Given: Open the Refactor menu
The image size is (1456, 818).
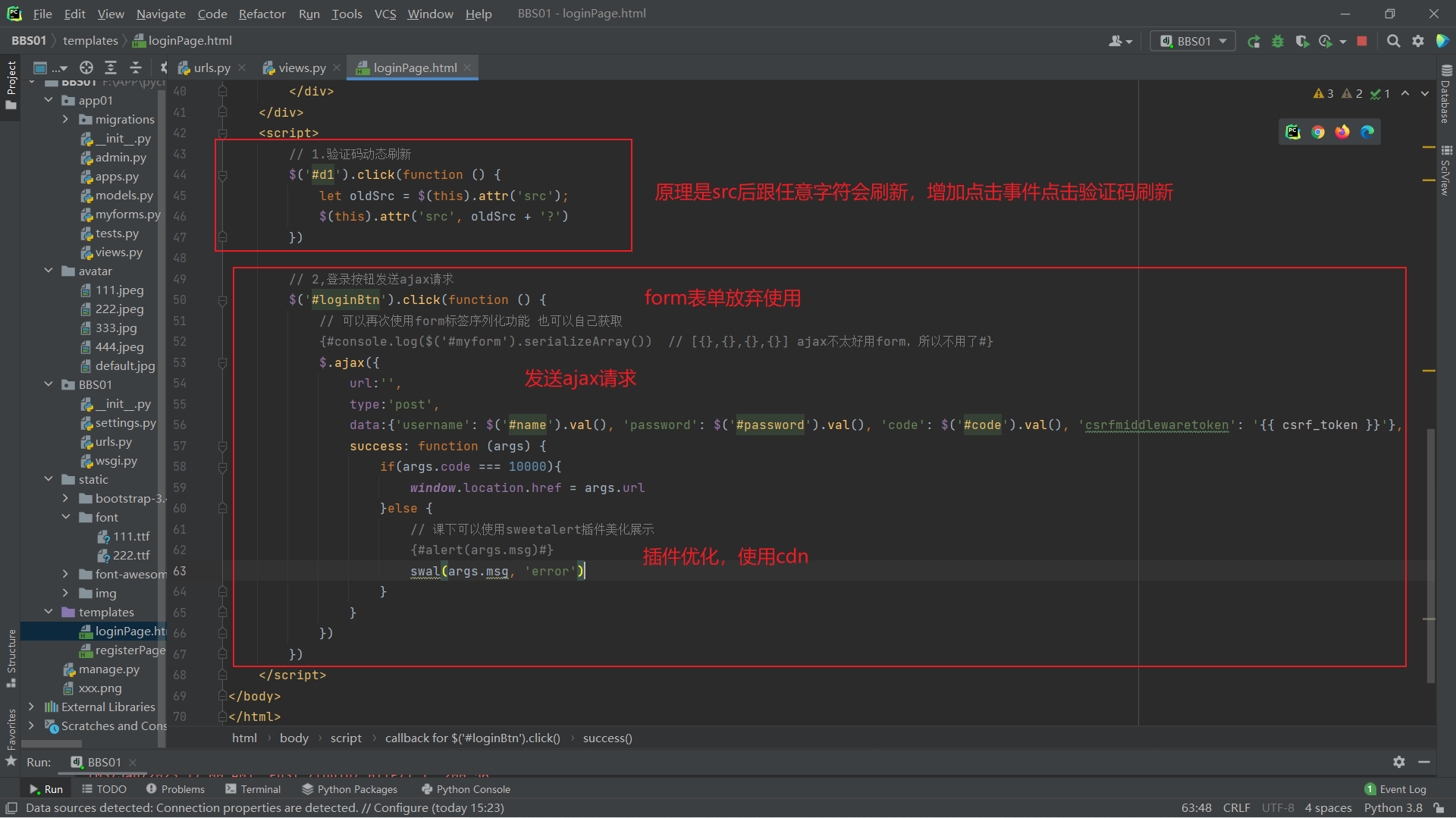Looking at the screenshot, I should point(262,14).
